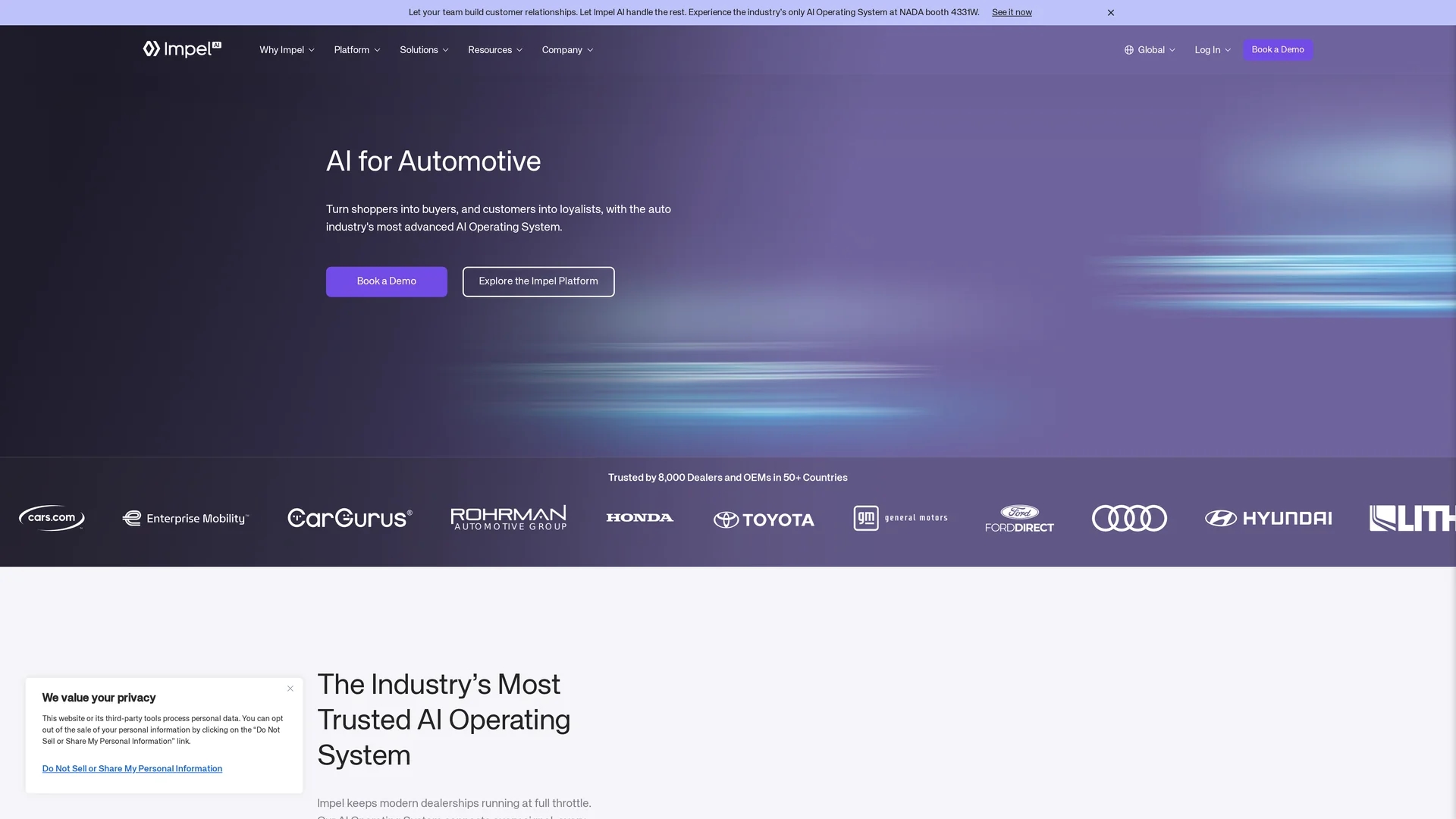Click We value your privacy heading

tap(99, 698)
